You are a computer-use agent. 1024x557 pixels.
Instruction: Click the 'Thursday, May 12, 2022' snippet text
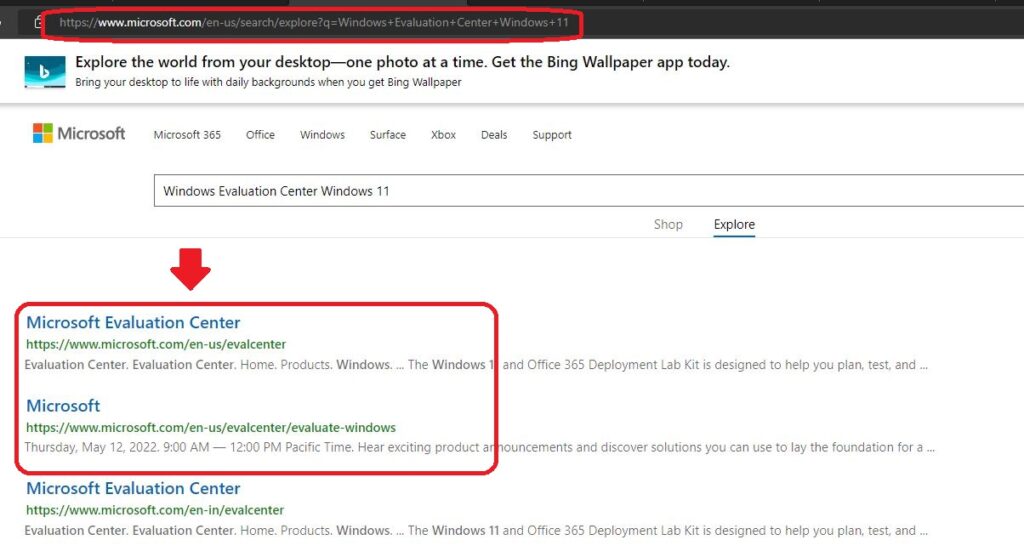coord(479,447)
